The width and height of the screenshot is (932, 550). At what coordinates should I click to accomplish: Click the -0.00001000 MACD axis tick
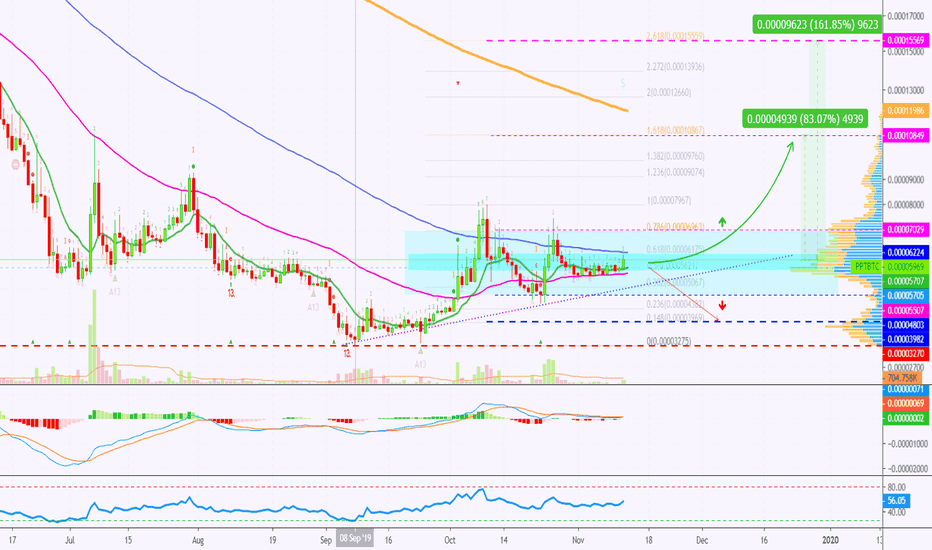point(906,444)
